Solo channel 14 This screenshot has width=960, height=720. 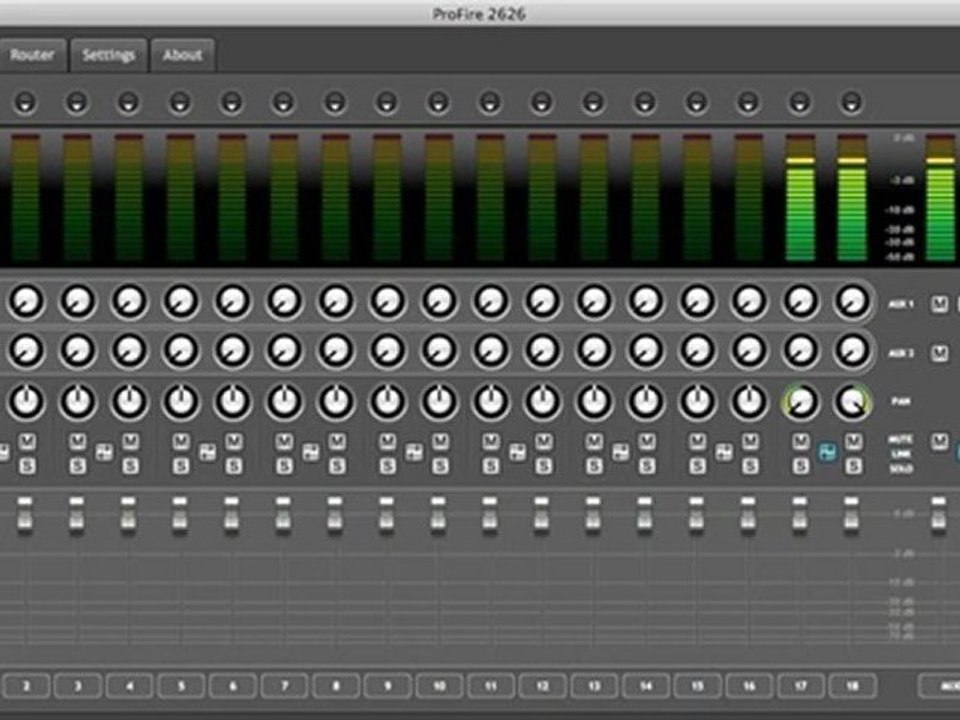[647, 467]
